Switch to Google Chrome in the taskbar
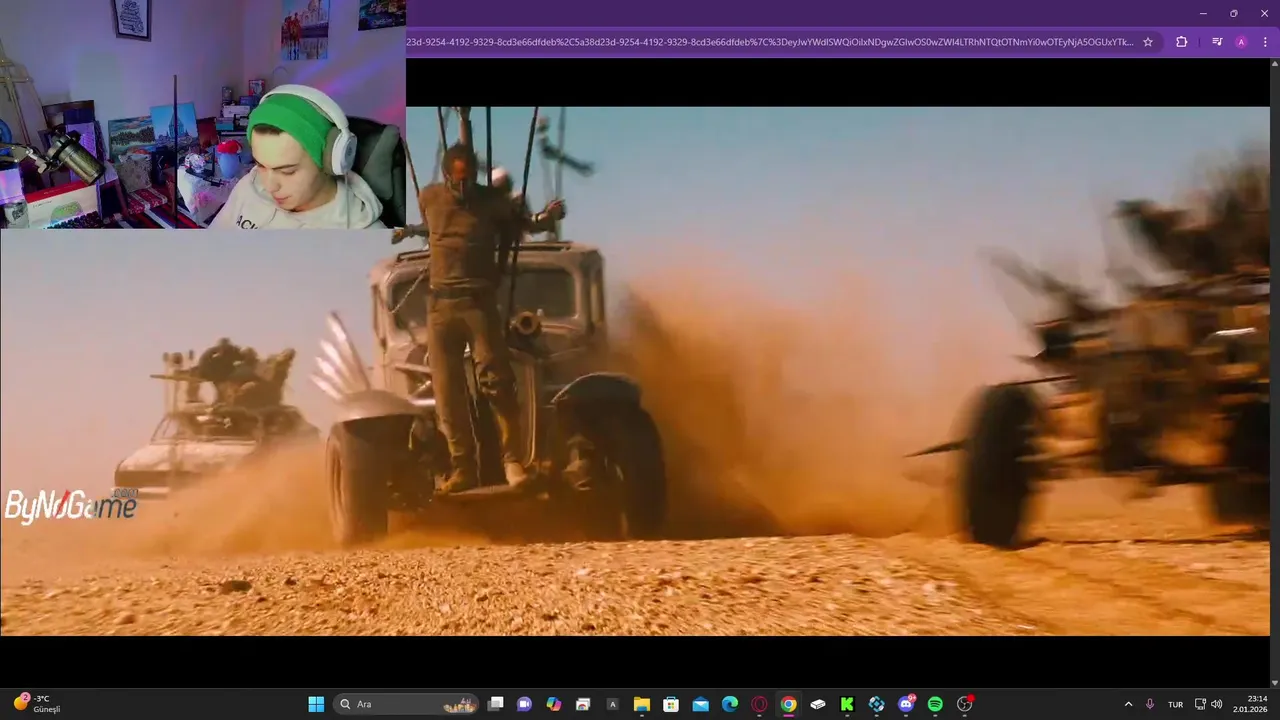The height and width of the screenshot is (720, 1280). [788, 704]
